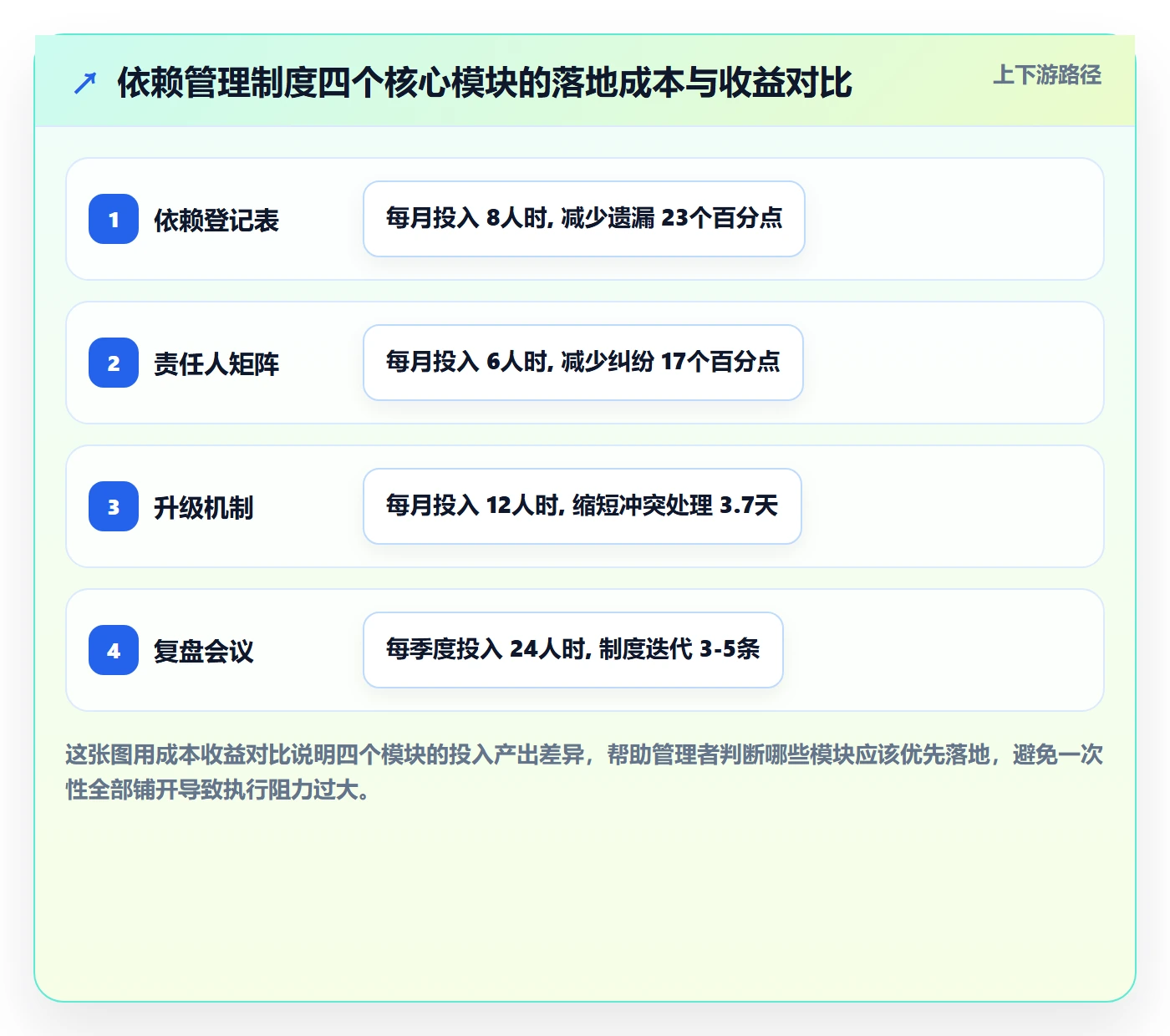Click the 依赖登记表 module name
The width and height of the screenshot is (1170, 1036).
pyautogui.click(x=216, y=221)
